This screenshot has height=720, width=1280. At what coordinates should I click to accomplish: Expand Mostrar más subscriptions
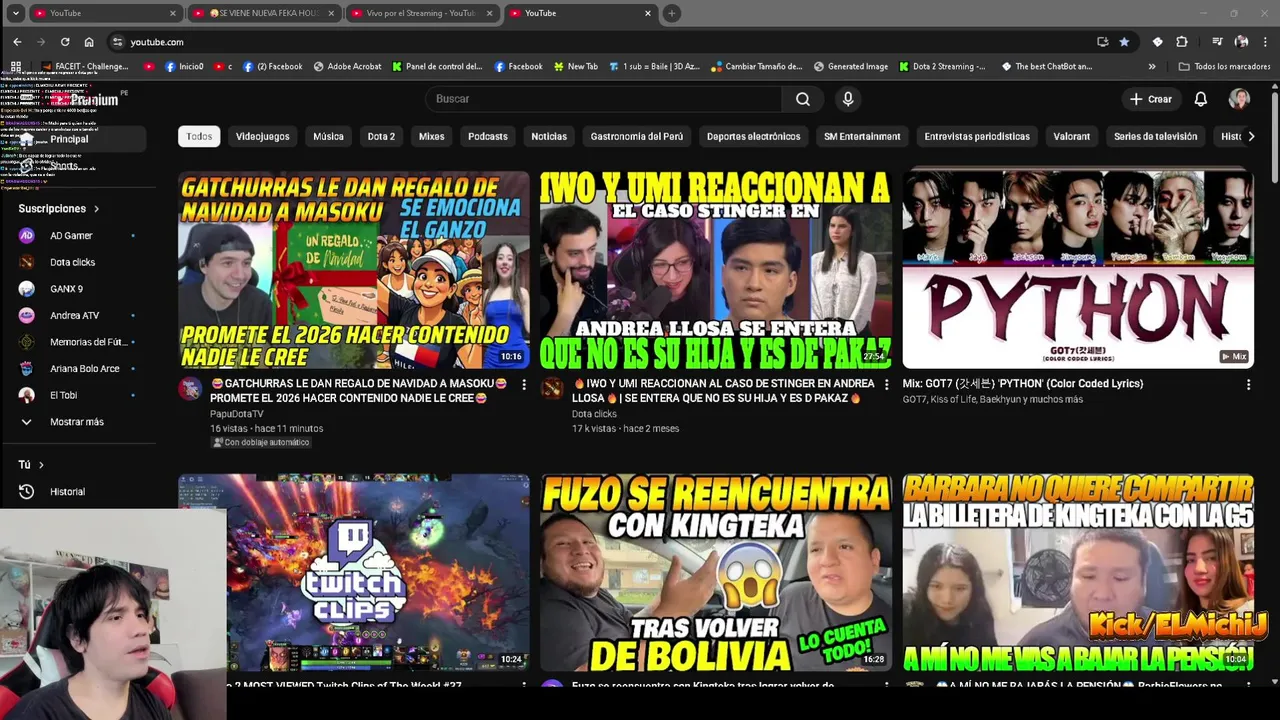(75, 422)
